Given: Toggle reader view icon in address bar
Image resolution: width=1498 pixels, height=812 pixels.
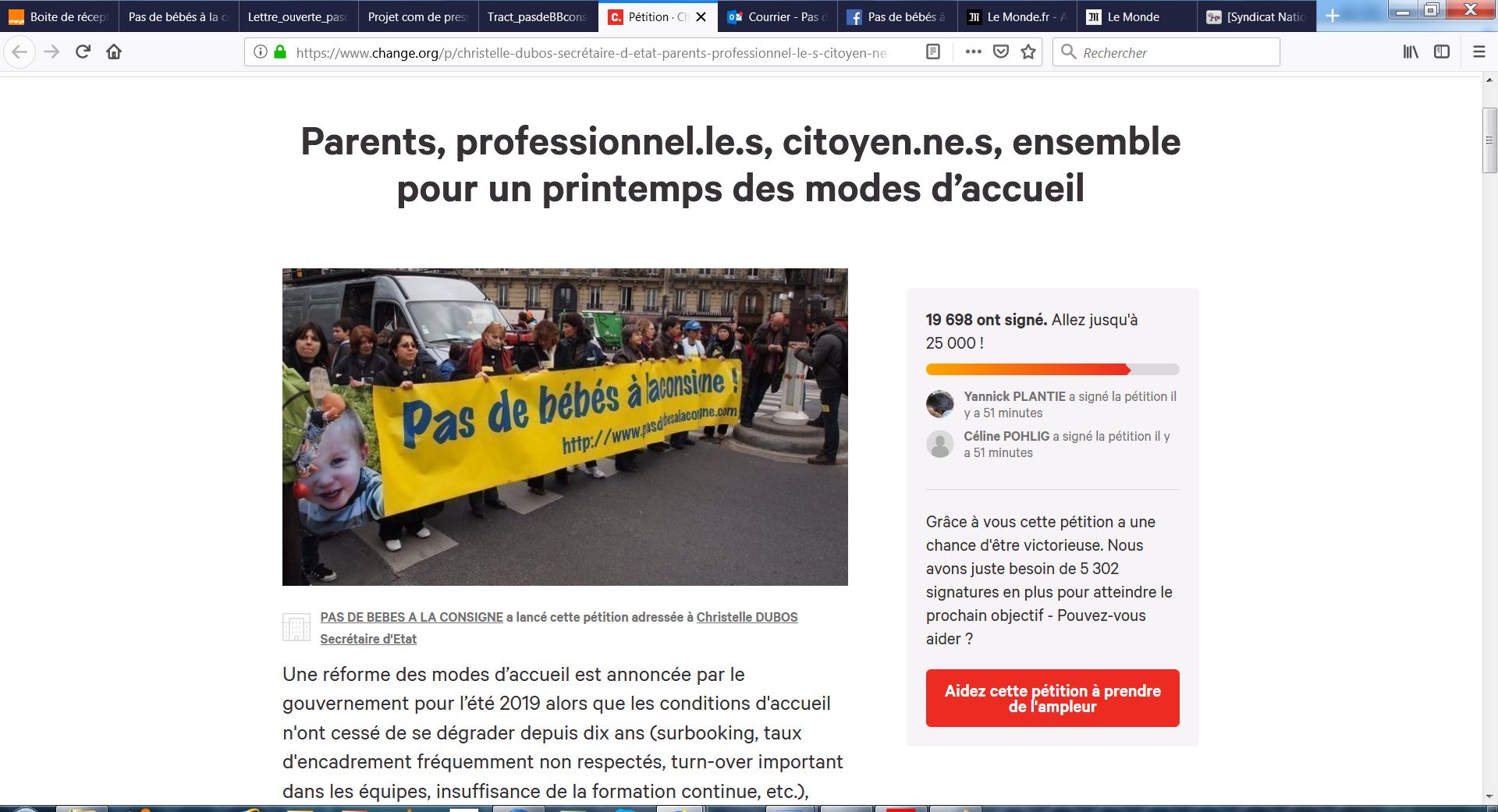Looking at the screenshot, I should [932, 51].
